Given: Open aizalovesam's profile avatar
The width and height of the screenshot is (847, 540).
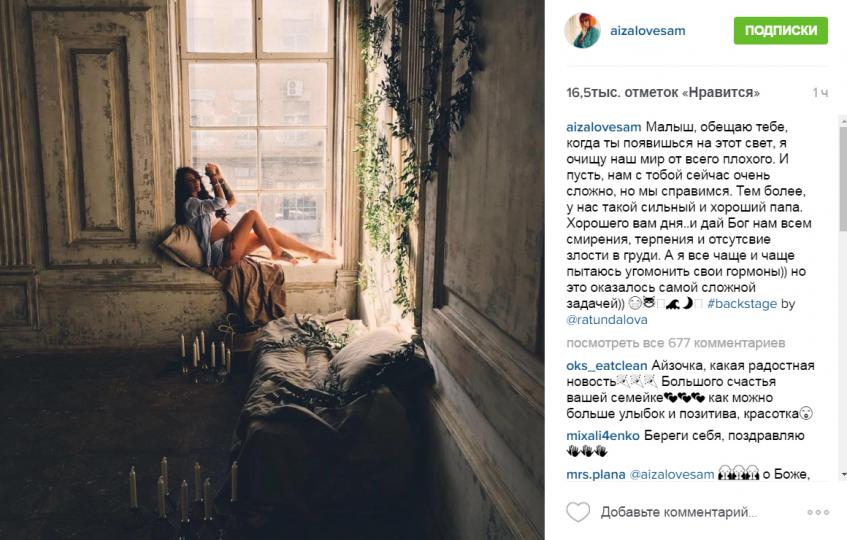Looking at the screenshot, I should (582, 31).
